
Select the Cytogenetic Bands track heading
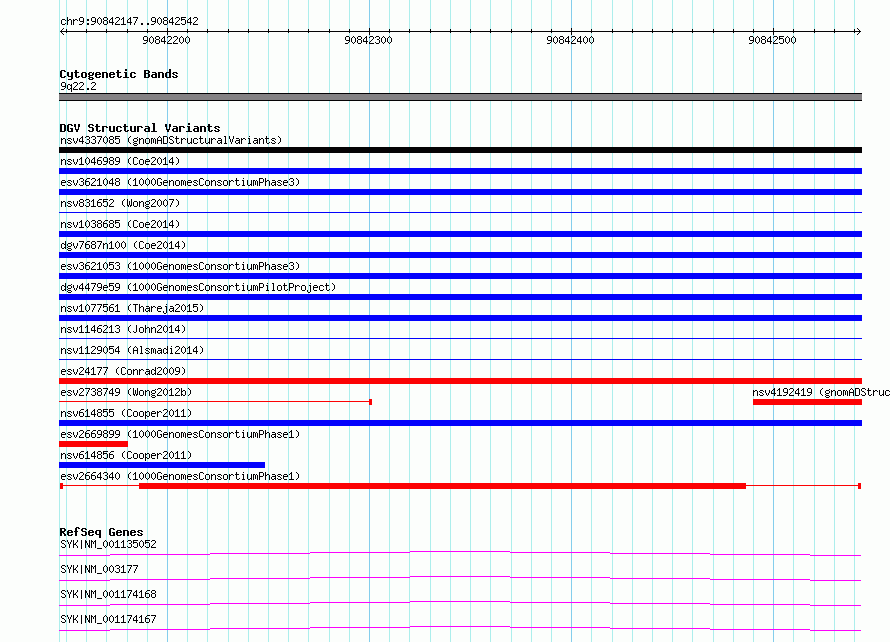pos(119,74)
